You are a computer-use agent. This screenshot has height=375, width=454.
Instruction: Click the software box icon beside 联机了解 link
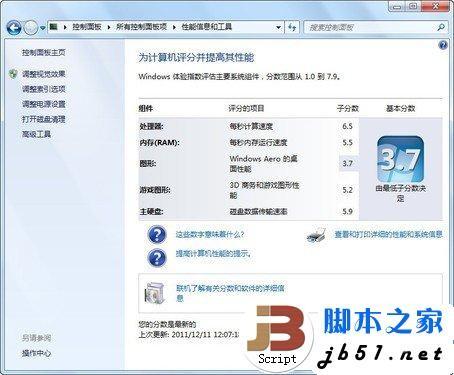coord(155,293)
